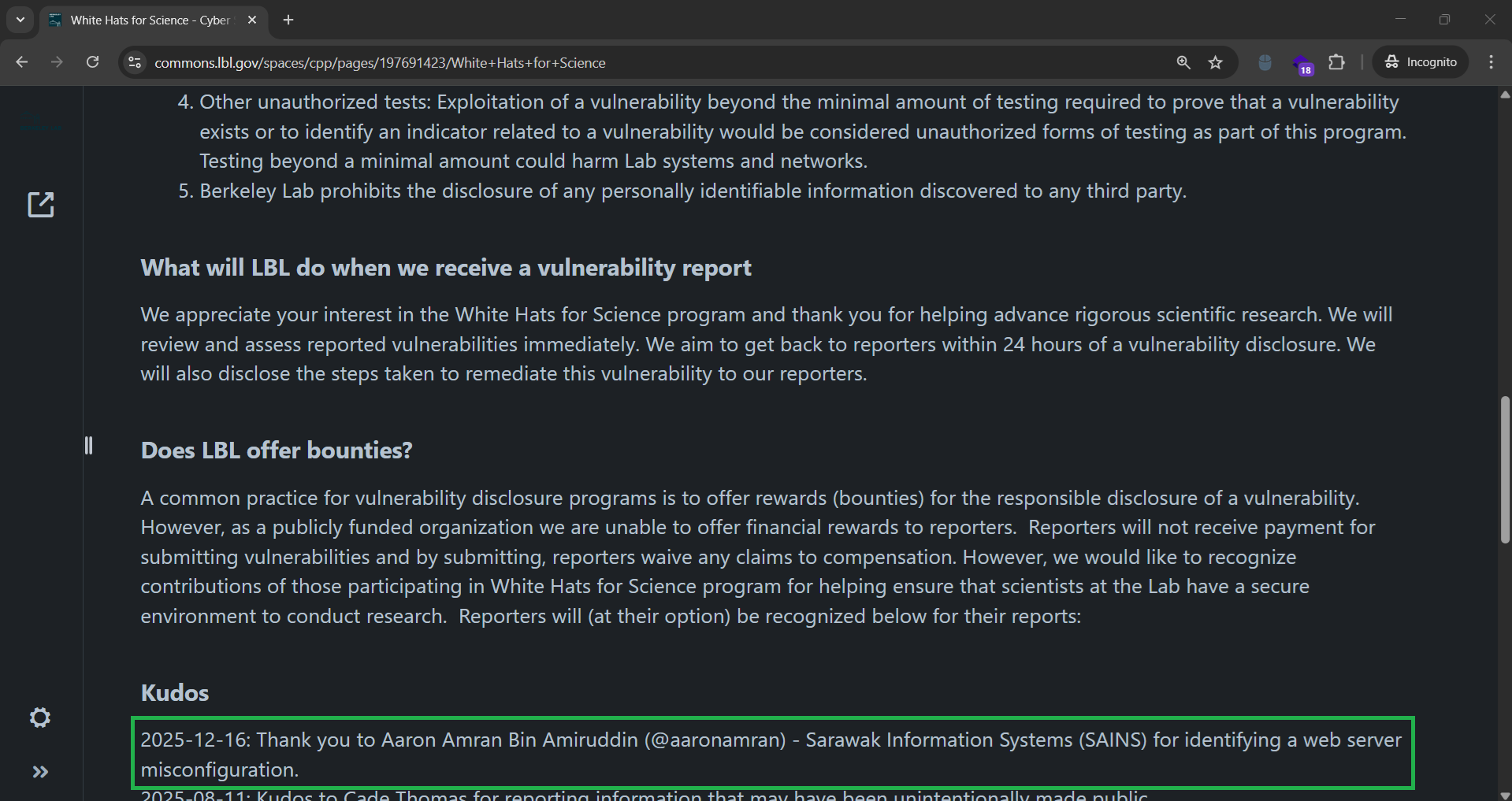
Task: Click the space shortcut external-link icon in sidebar
Action: [41, 205]
